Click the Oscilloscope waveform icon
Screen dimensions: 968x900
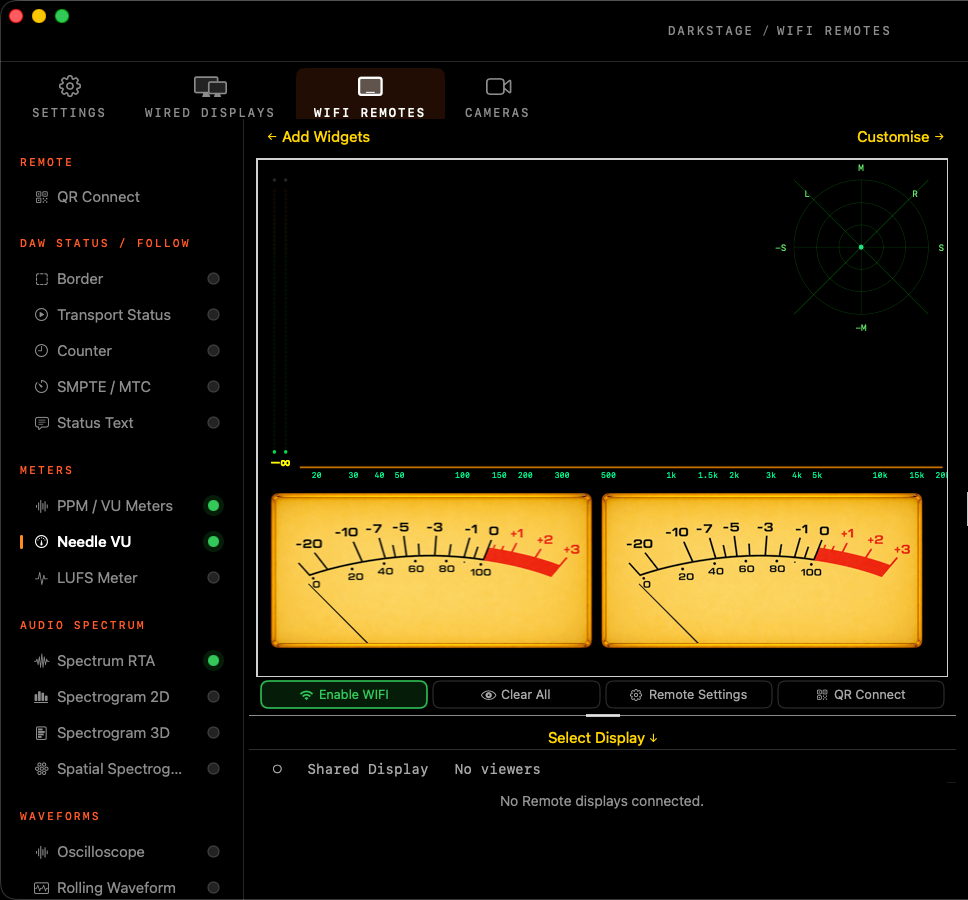tap(41, 852)
